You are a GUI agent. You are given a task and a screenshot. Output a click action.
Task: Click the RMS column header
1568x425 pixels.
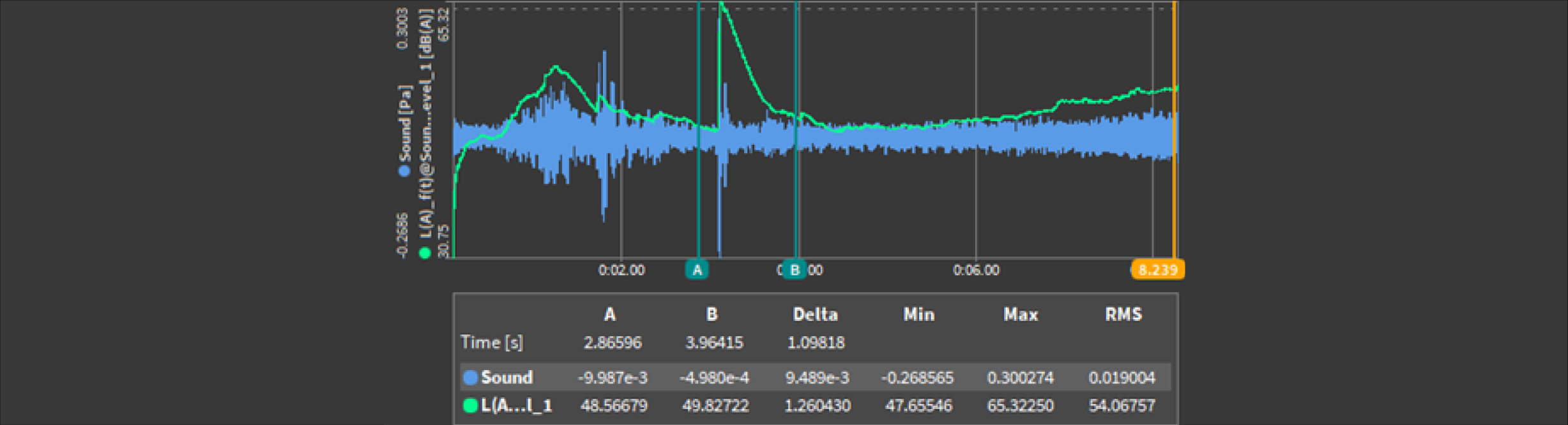tap(1123, 315)
